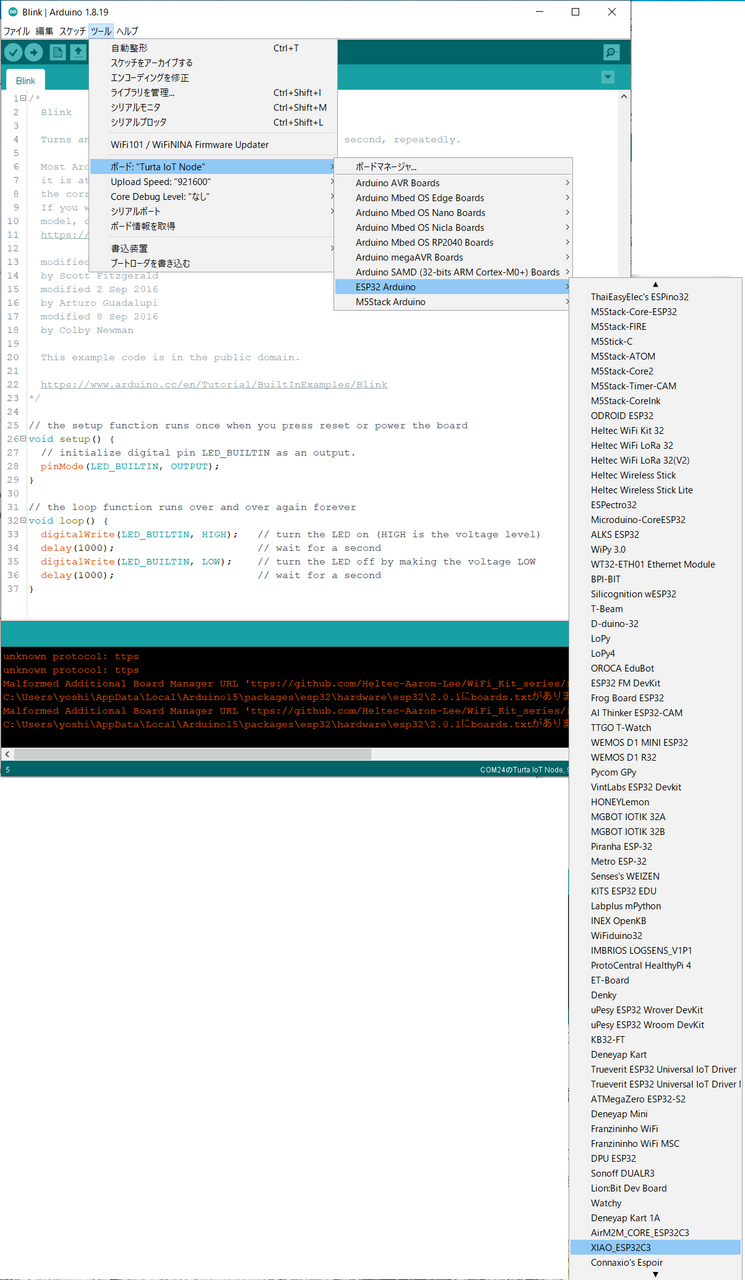Open the Serial Monitor magnifier icon
The image size is (745, 1280).
[610, 52]
